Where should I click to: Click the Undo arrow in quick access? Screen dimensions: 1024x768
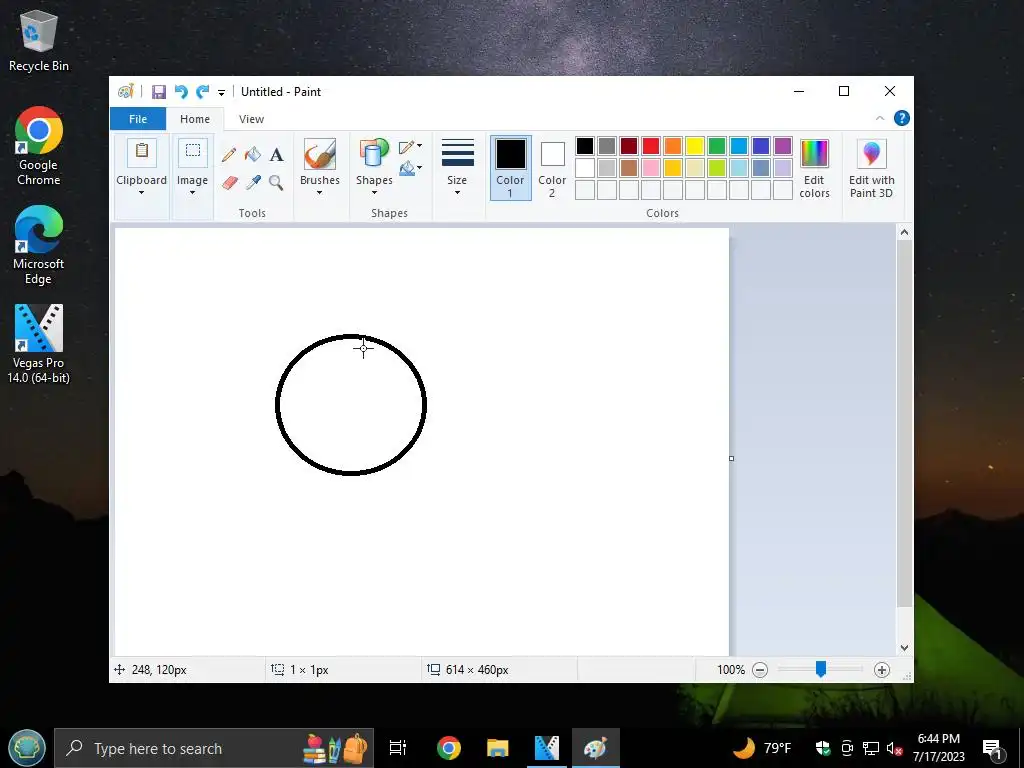point(181,92)
